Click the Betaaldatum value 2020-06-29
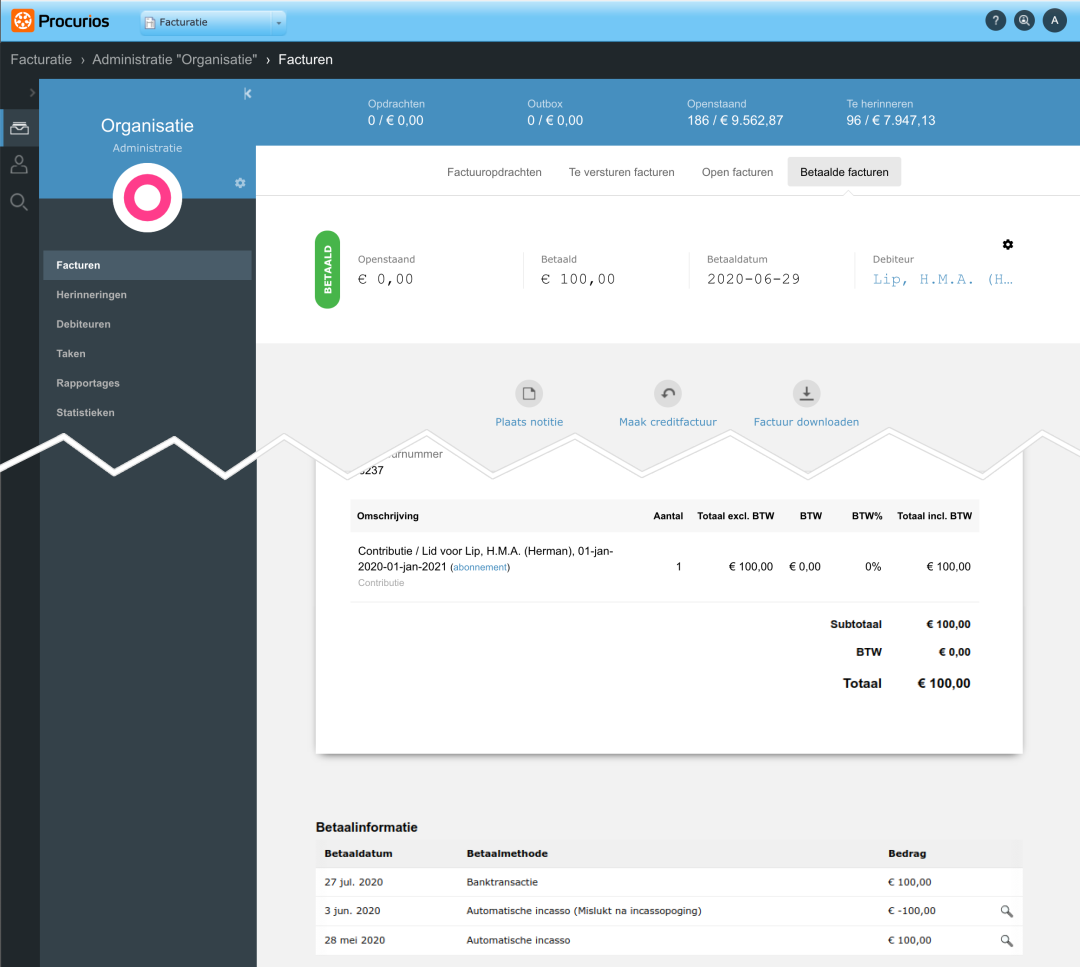Screen dimensions: 1080x967 point(754,280)
